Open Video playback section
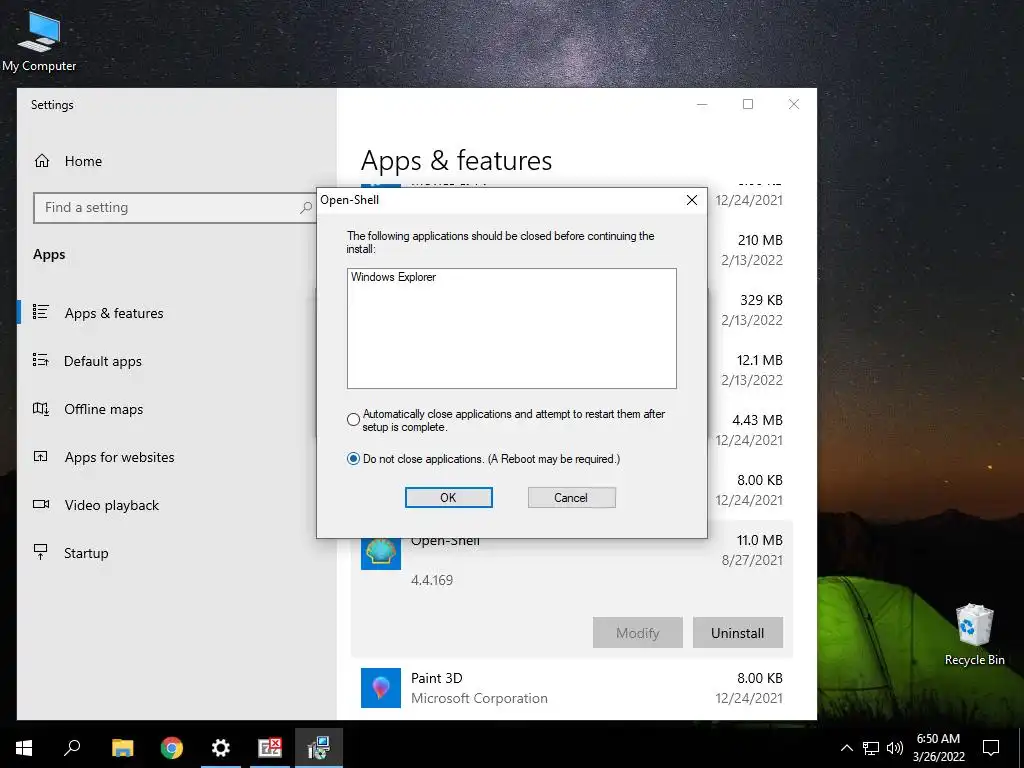The width and height of the screenshot is (1024, 768). (x=111, y=505)
